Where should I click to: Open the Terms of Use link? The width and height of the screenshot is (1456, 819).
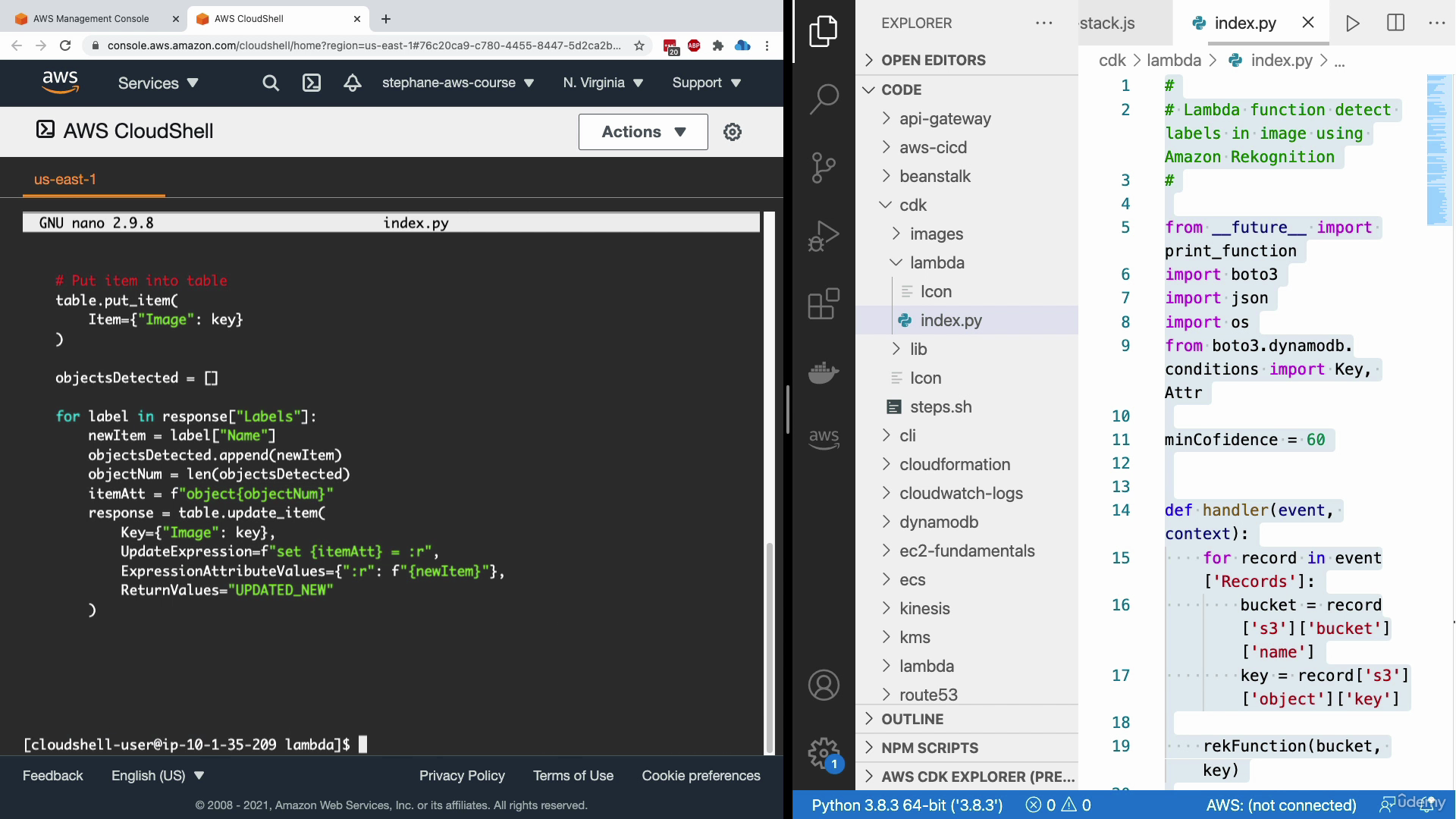[573, 776]
